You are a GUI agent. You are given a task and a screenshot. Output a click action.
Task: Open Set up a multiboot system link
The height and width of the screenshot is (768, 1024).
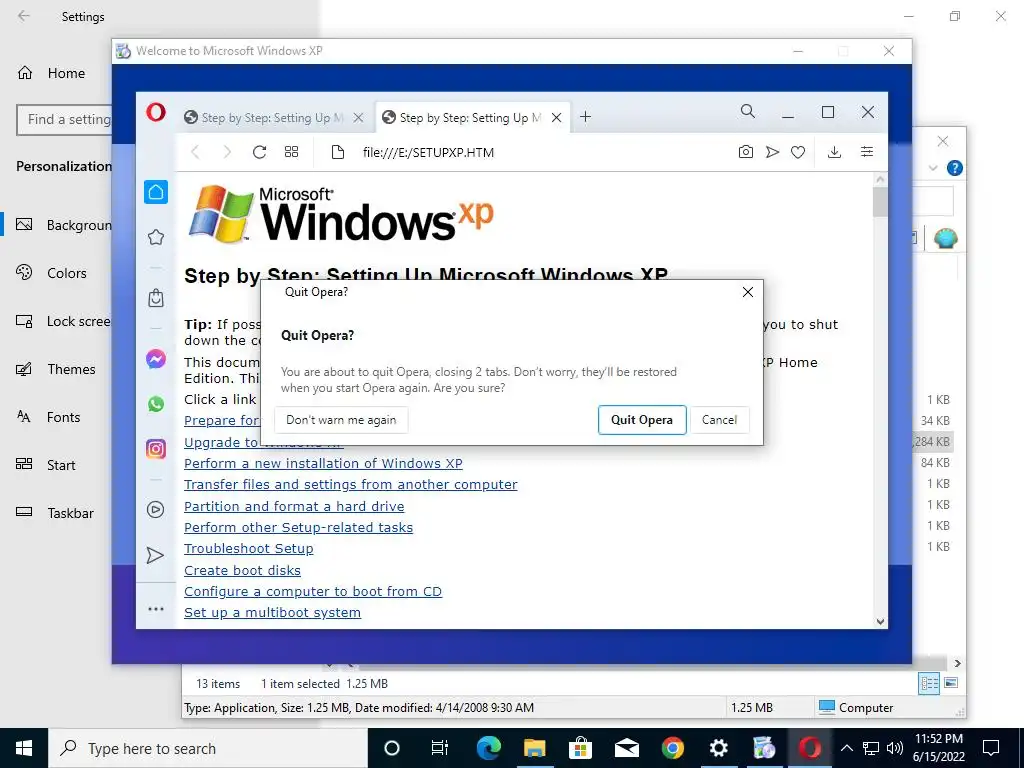pos(272,613)
